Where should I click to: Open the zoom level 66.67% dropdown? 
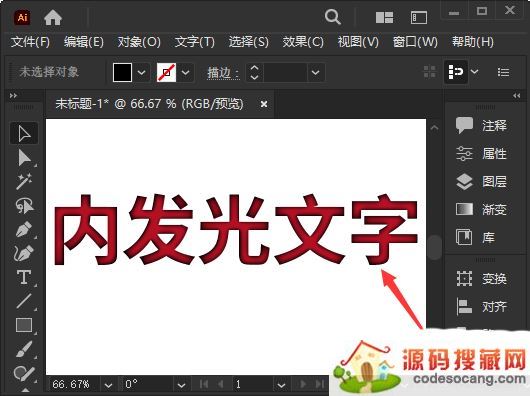(x=108, y=385)
